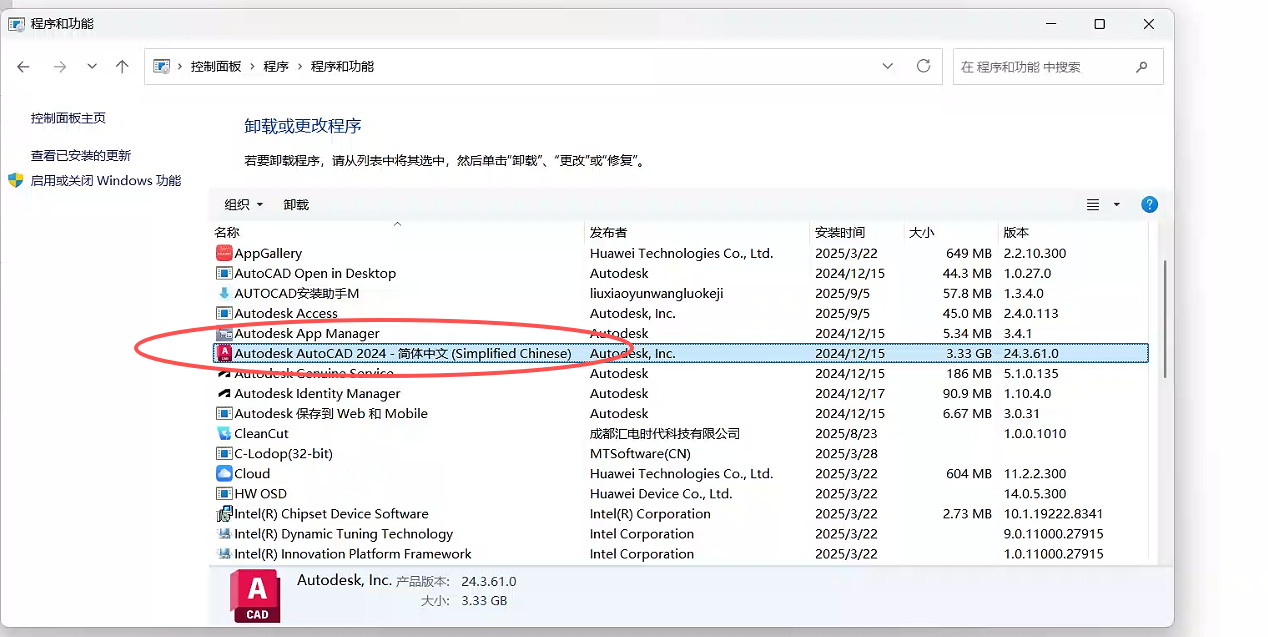Screen dimensions: 1268x637
Task: Click the Intel Innovation Platform Framework icon
Action: click(224, 553)
